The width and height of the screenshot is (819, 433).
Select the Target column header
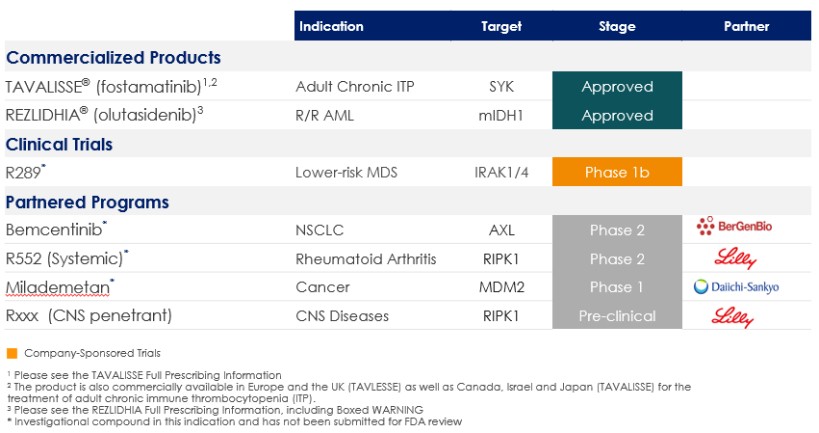(500, 26)
